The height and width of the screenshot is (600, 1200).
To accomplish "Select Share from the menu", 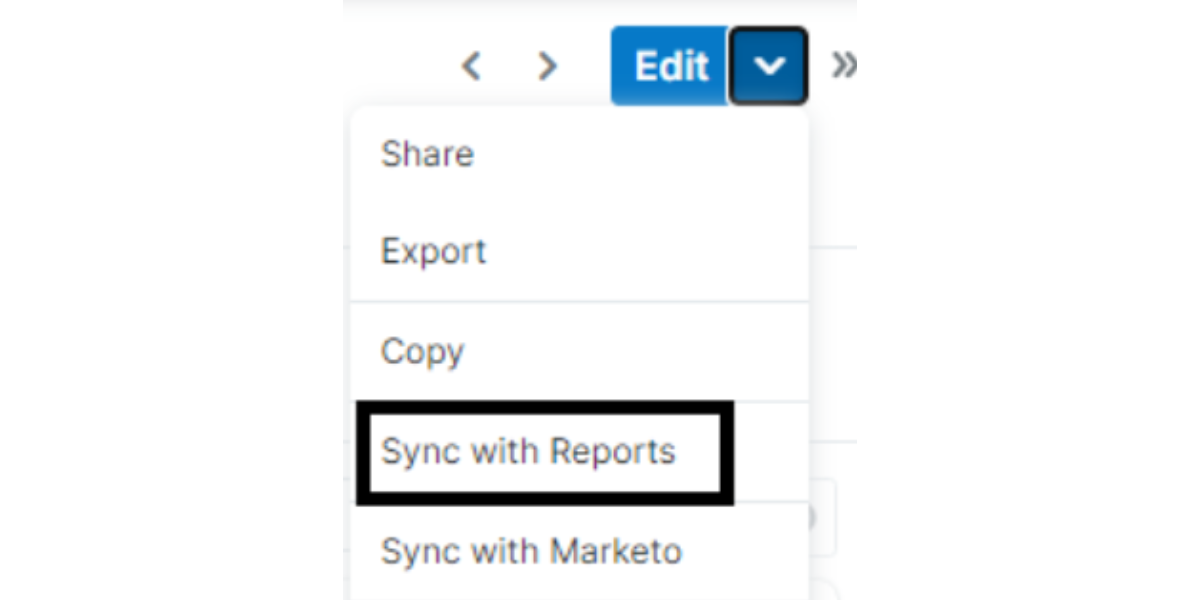I will 427,153.
